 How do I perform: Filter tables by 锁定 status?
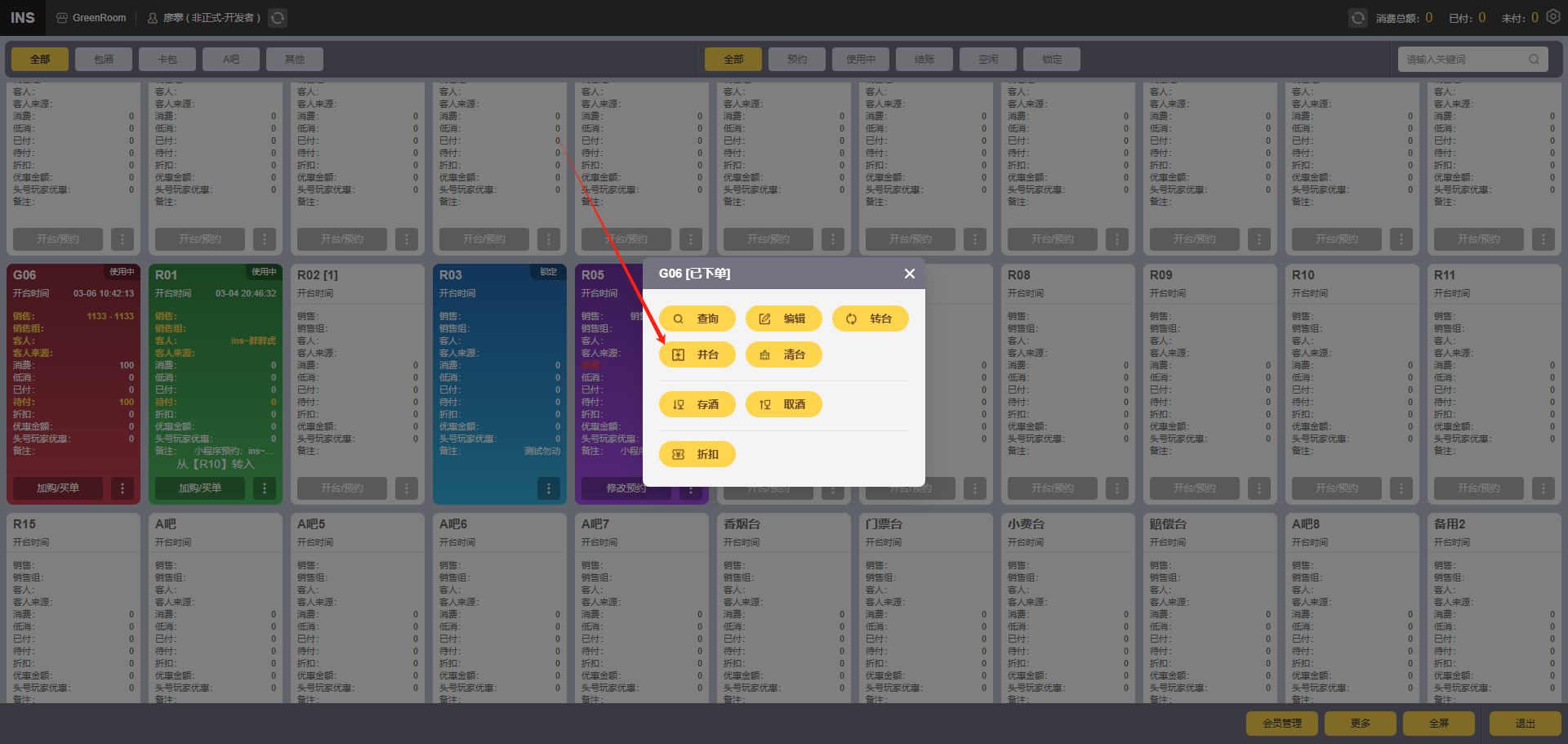1052,60
